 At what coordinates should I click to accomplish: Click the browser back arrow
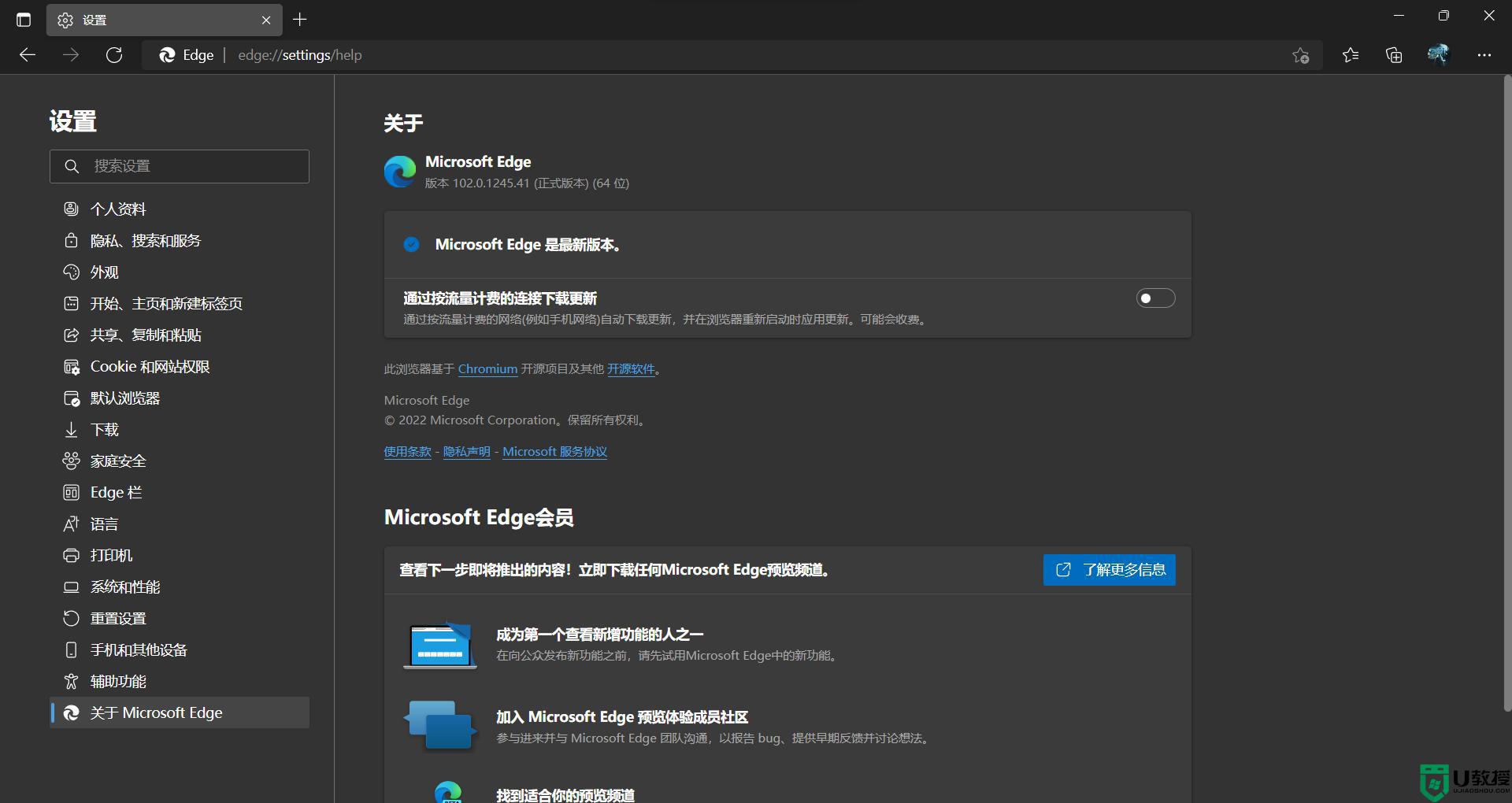click(28, 55)
